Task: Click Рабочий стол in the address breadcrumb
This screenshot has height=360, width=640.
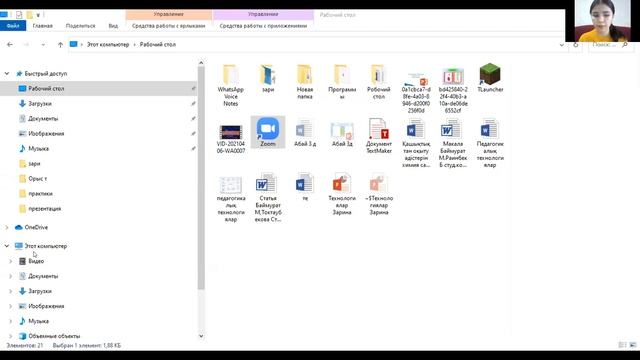Action: click(x=158, y=44)
